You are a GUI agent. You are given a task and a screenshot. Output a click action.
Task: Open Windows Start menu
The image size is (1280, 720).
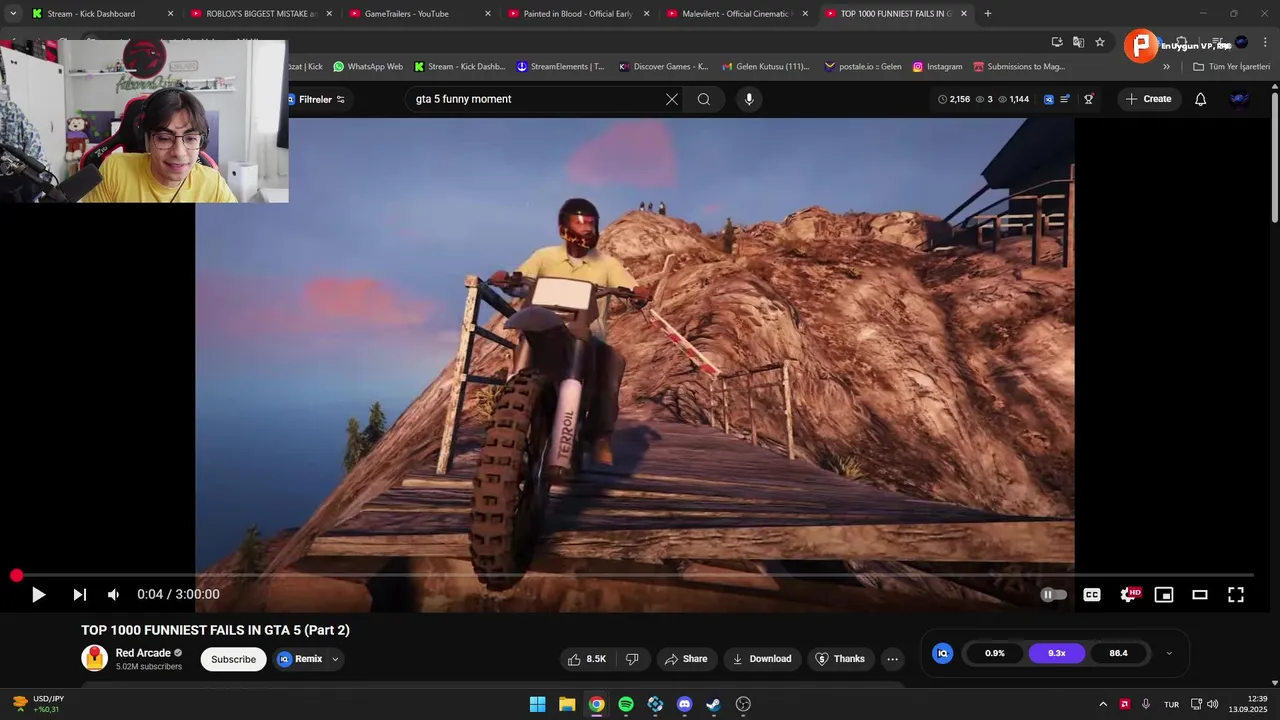click(538, 704)
